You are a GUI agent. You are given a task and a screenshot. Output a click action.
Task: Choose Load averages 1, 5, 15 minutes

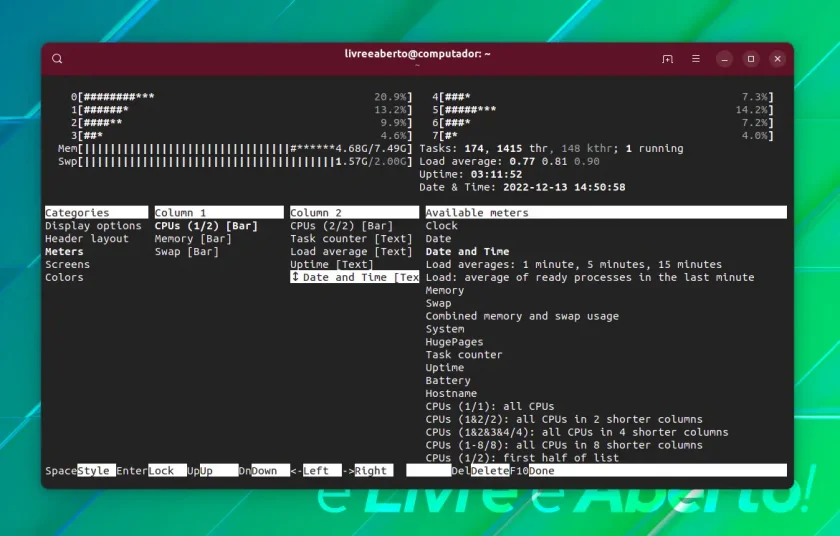click(574, 265)
